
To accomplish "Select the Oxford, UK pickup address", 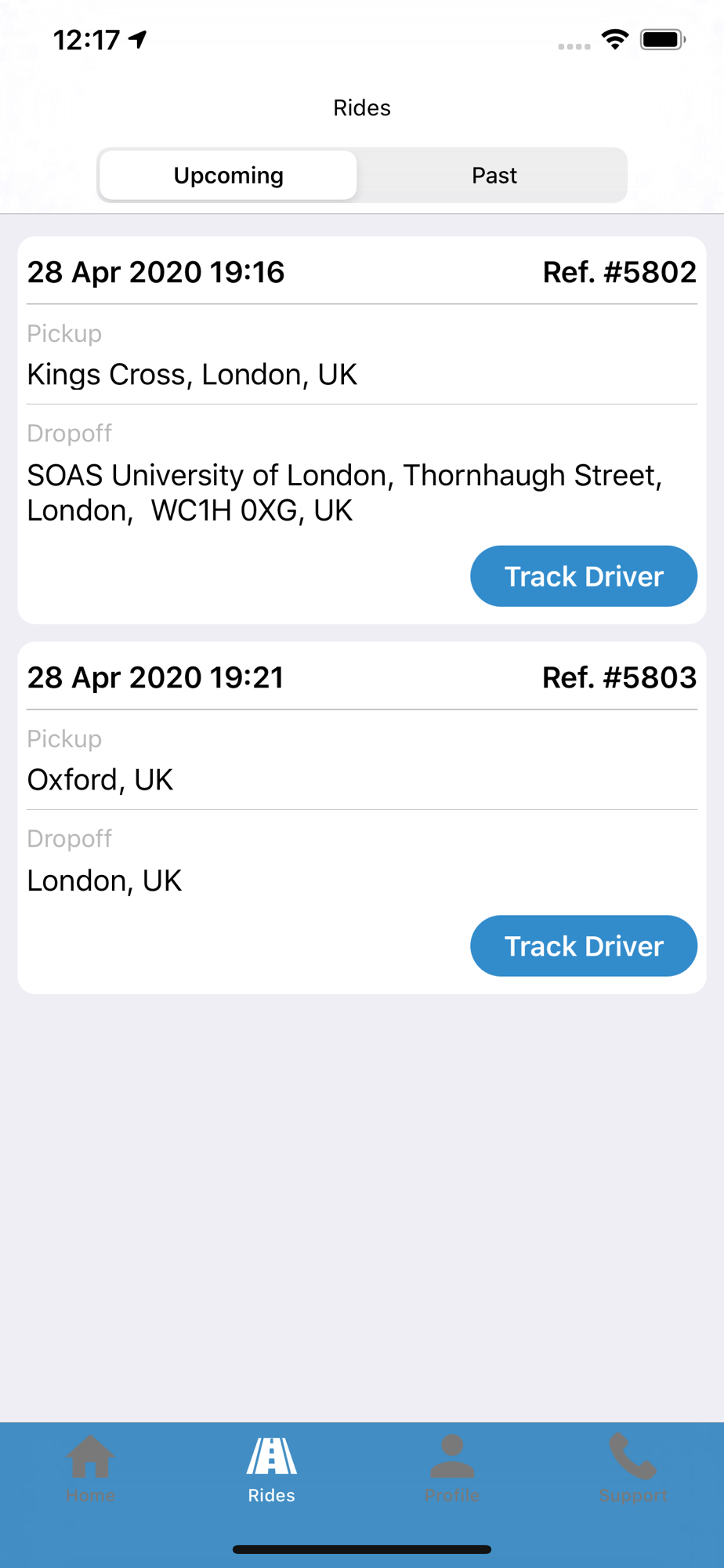I will (x=100, y=779).
